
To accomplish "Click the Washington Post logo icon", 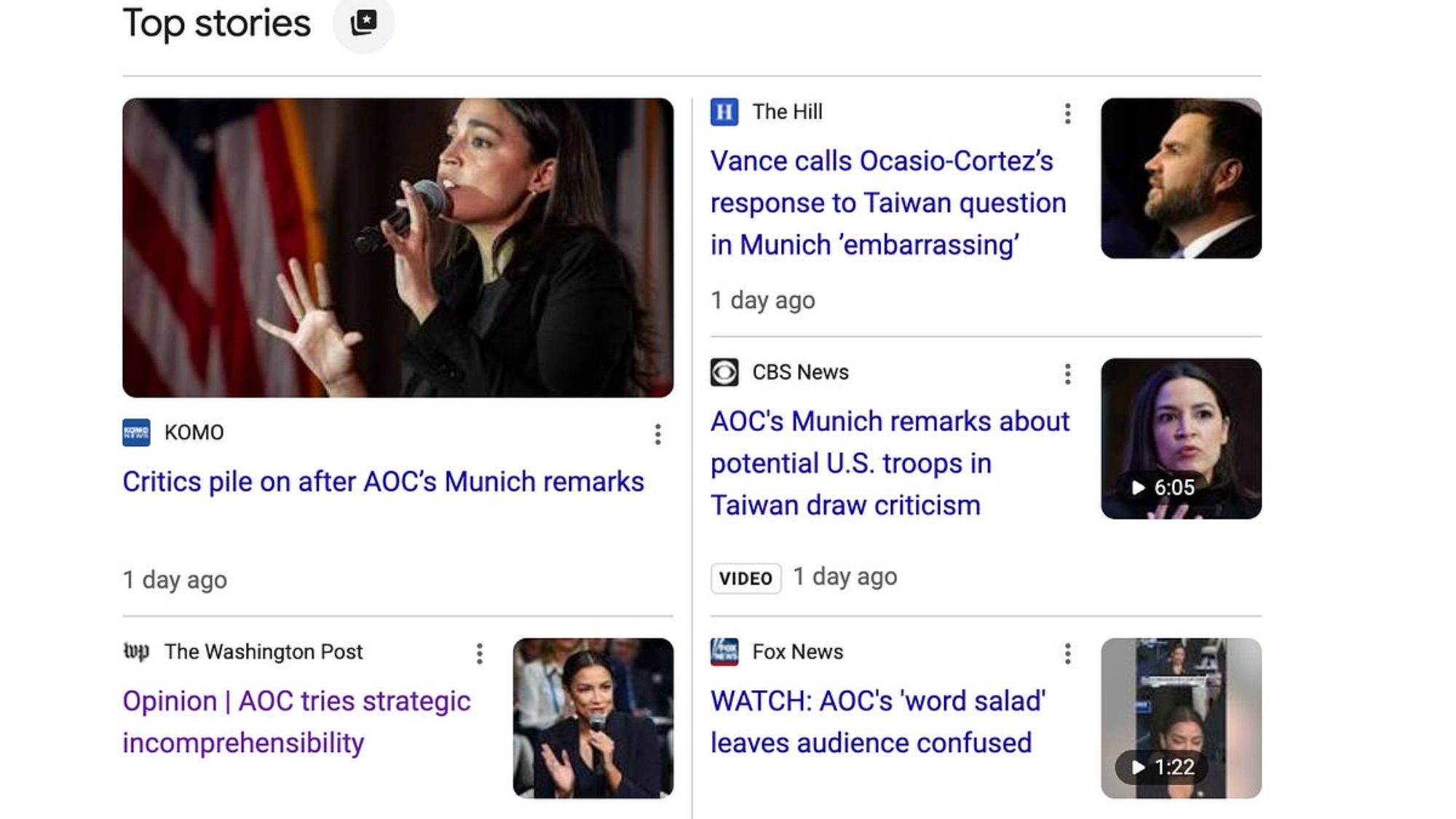I will pos(136,652).
